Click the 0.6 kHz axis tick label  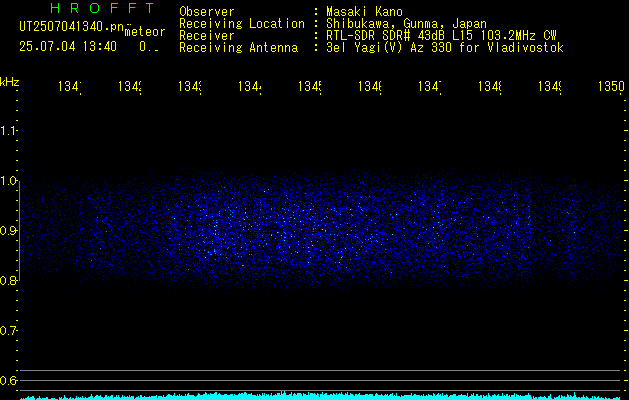click(x=9, y=380)
